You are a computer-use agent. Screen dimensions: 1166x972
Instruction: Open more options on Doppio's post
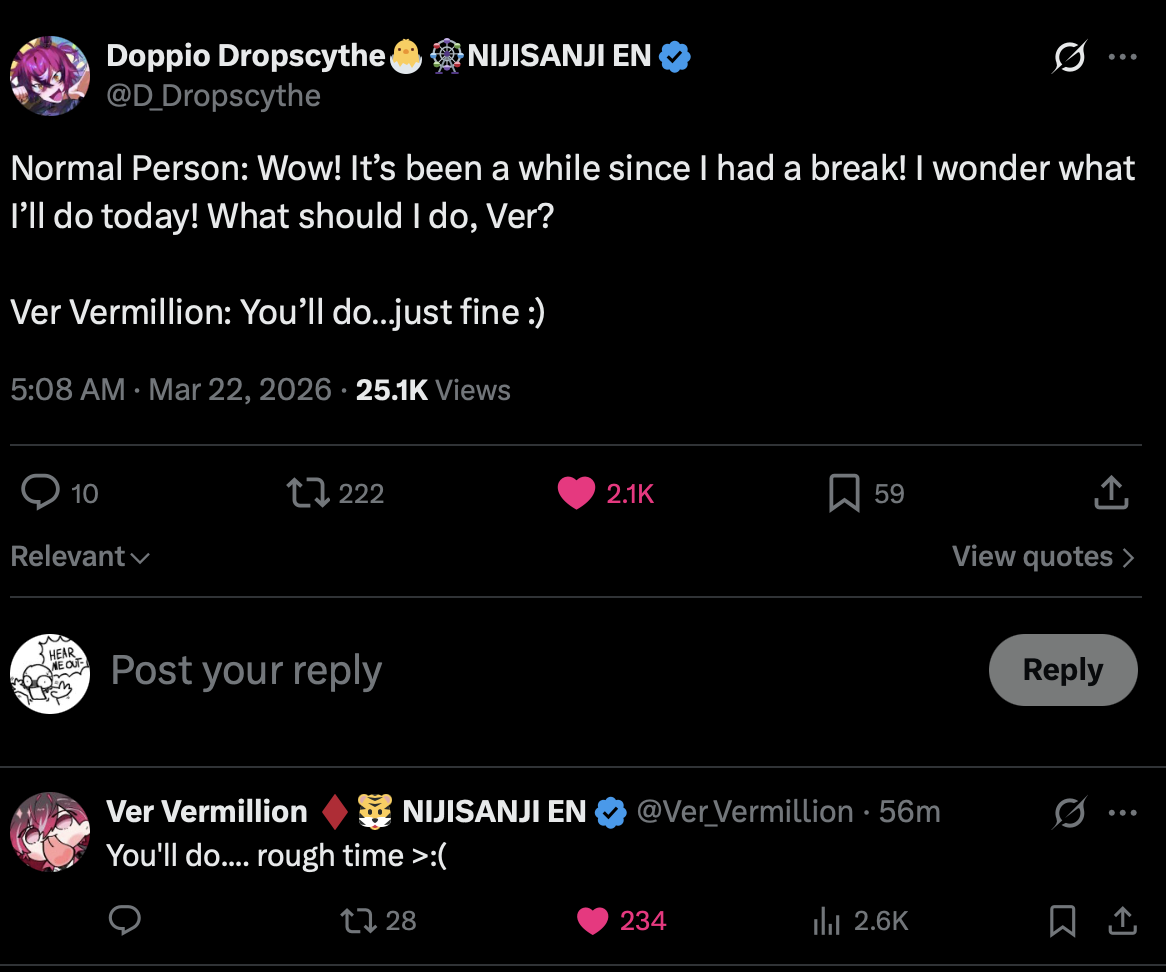point(1123,58)
